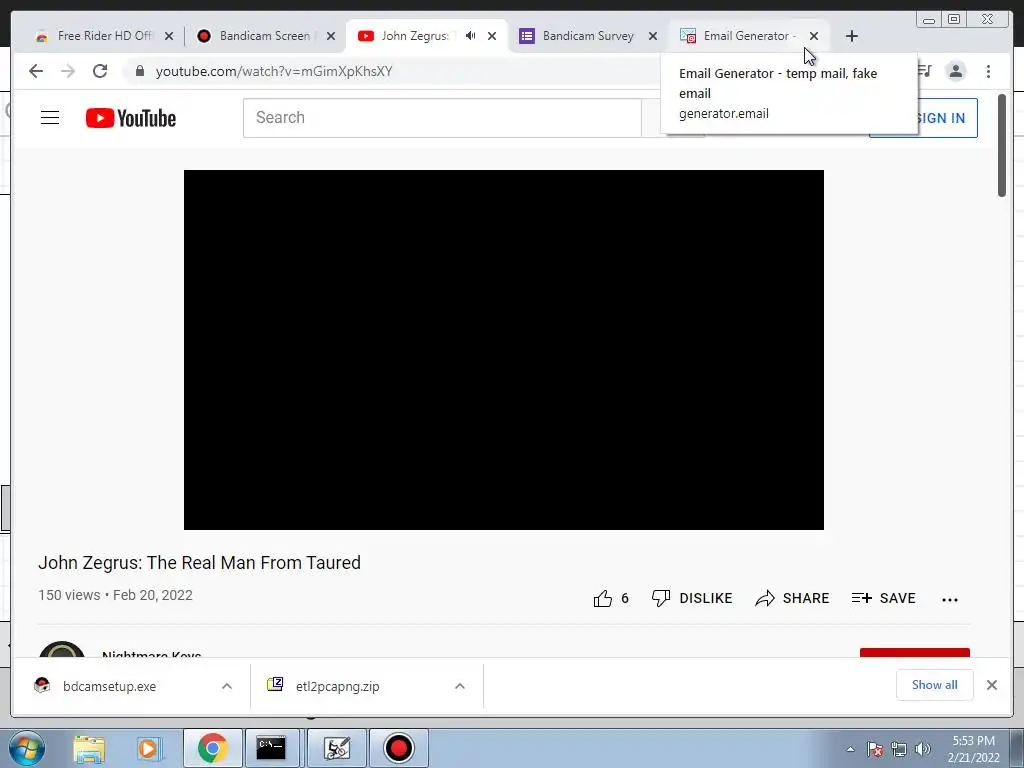Close the Free Rider HD tab

[169, 37]
